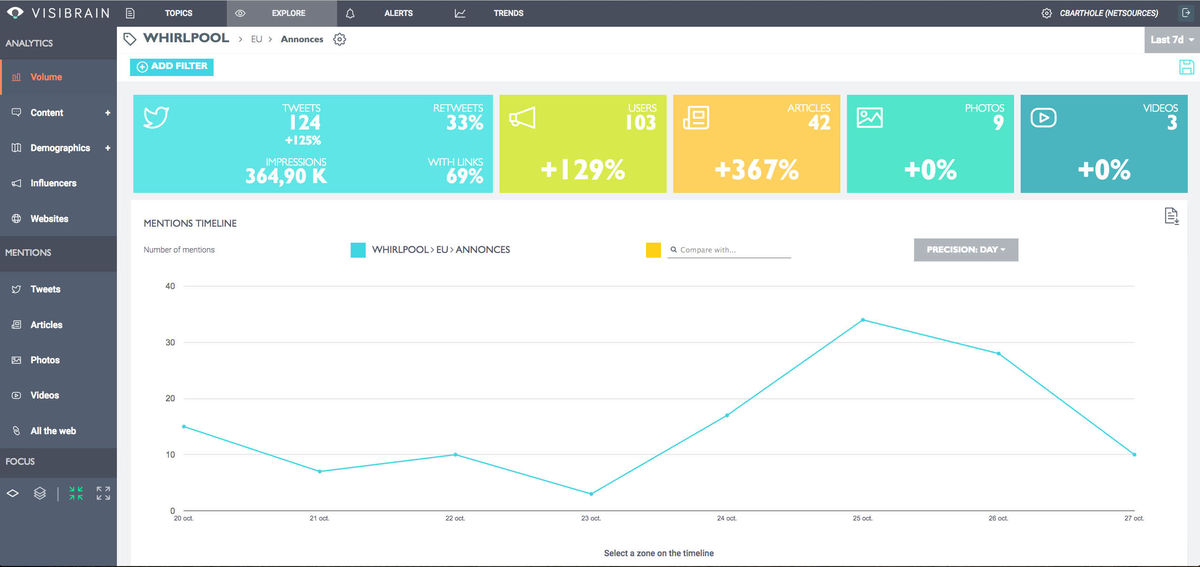Expand the Demographics section with plus sign
This screenshot has width=1200, height=567.
pyautogui.click(x=107, y=148)
